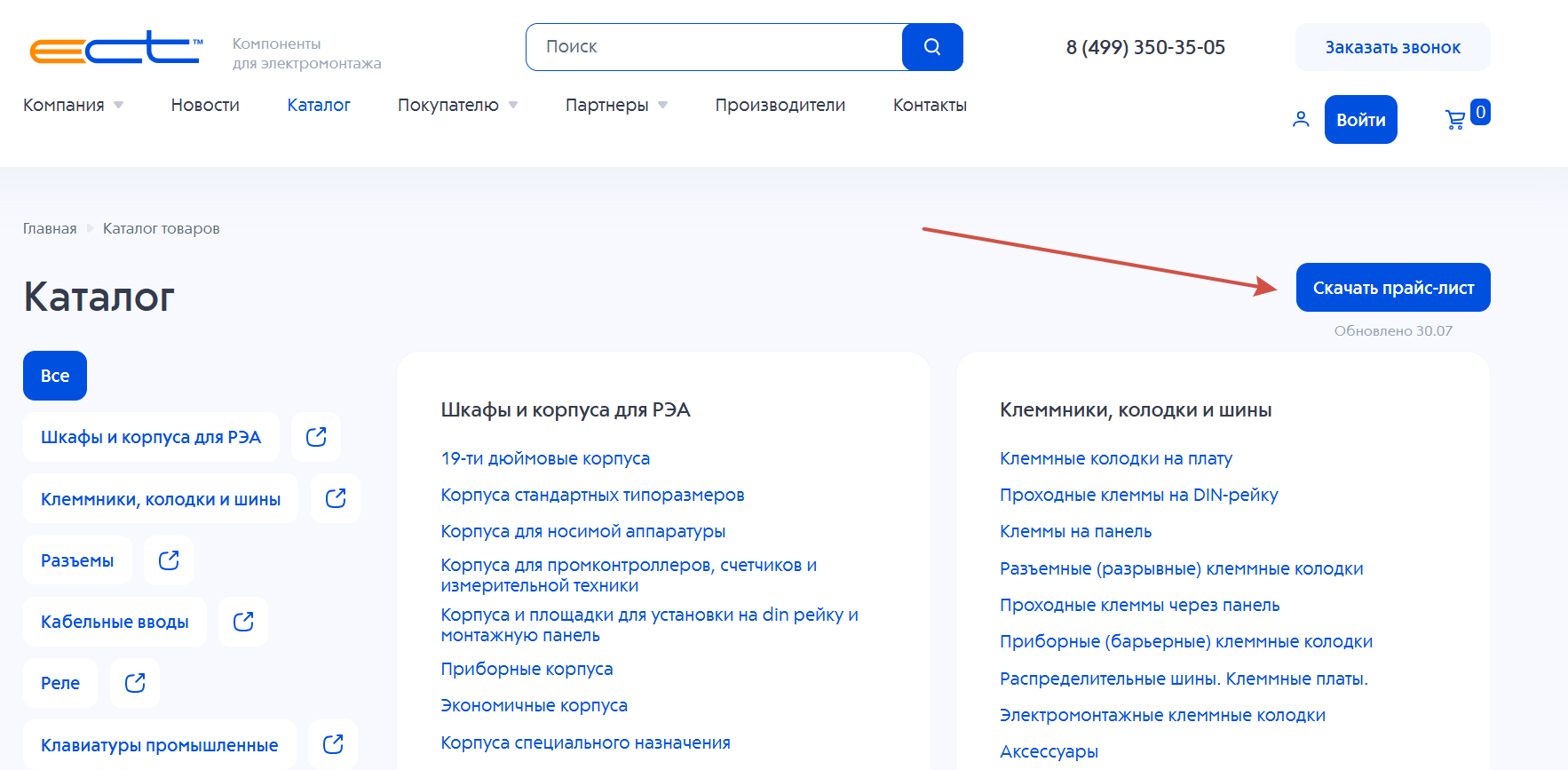Open external link icon next to Кабельные вводы
This screenshot has width=1568, height=770.
(x=243, y=622)
